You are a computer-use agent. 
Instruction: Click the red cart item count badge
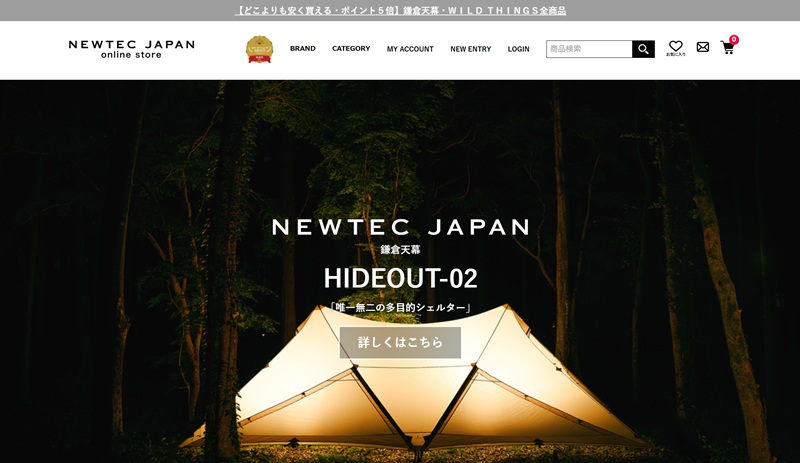click(x=734, y=39)
